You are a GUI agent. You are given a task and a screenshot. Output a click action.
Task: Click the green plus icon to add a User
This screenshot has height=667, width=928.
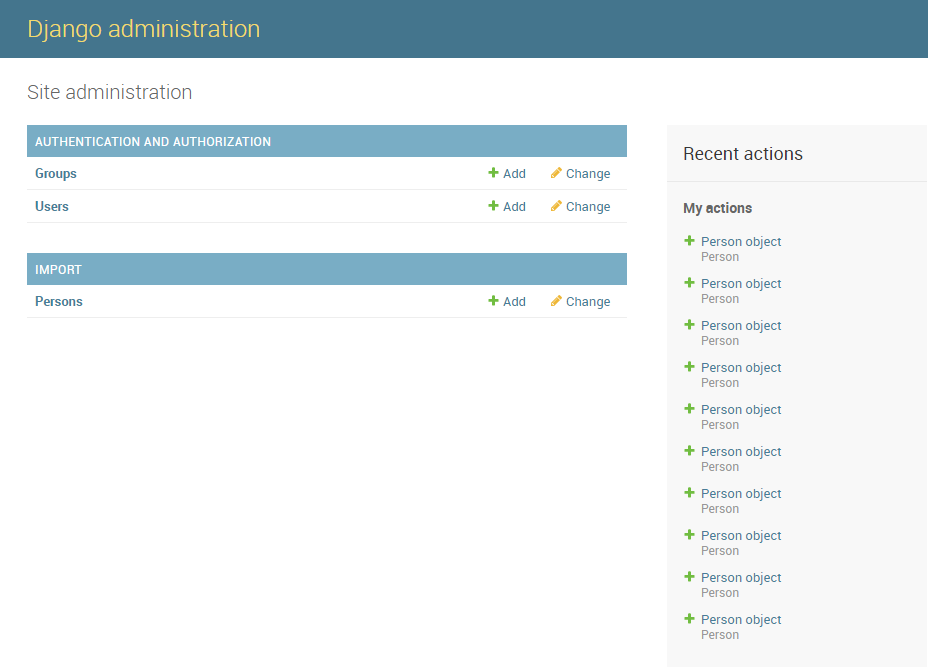(492, 206)
